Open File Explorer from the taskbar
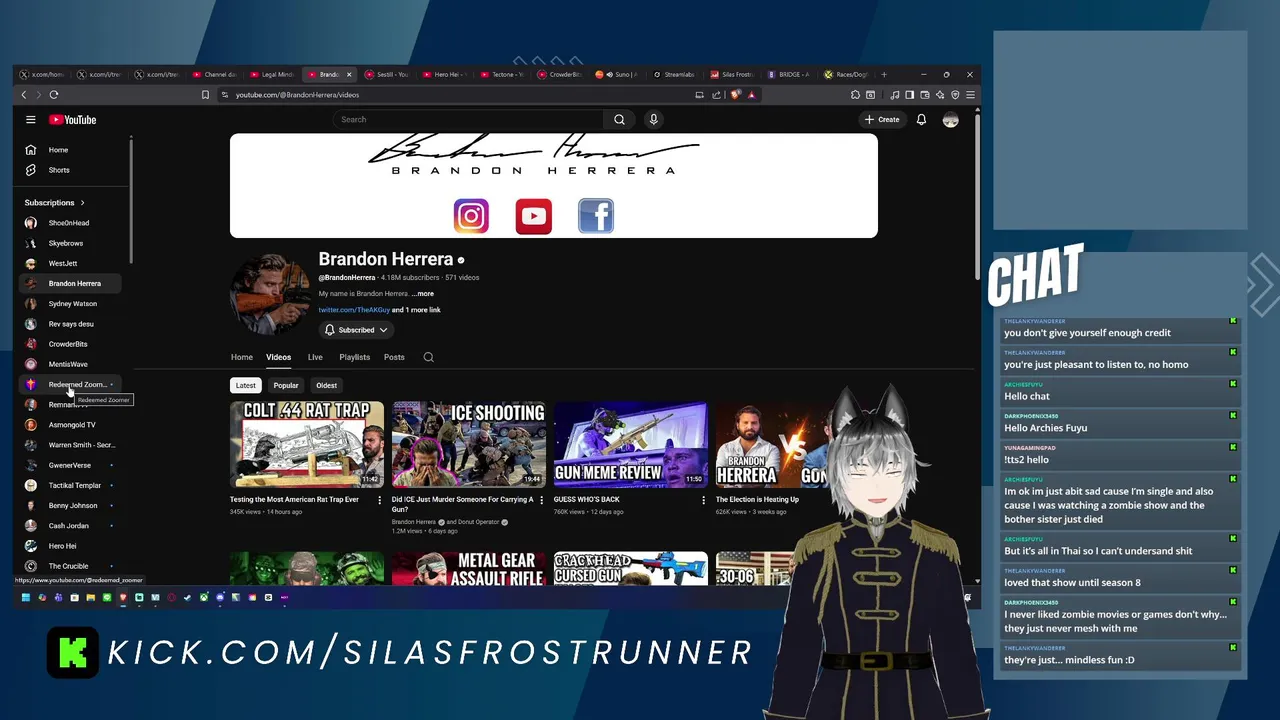This screenshot has height=720, width=1280. click(x=90, y=598)
